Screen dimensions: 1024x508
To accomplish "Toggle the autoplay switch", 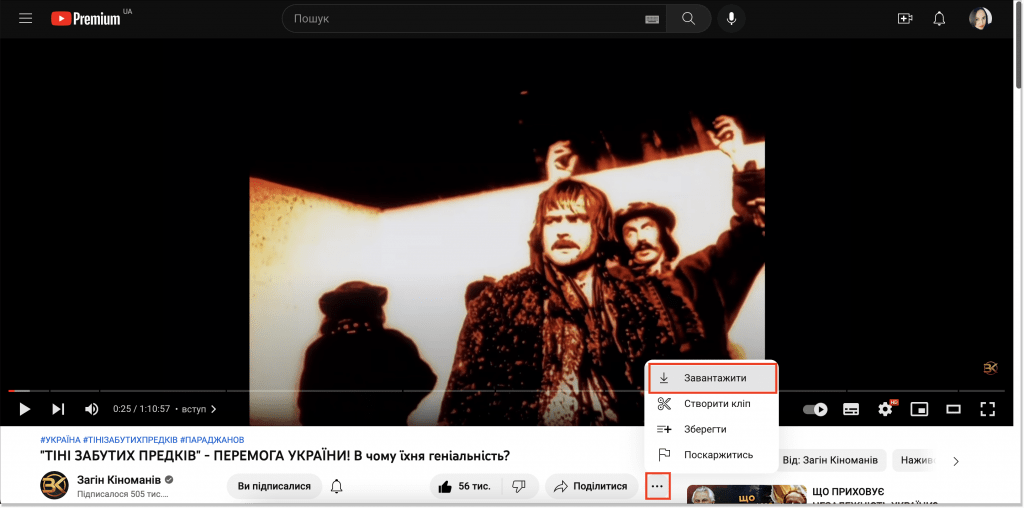I will (815, 409).
